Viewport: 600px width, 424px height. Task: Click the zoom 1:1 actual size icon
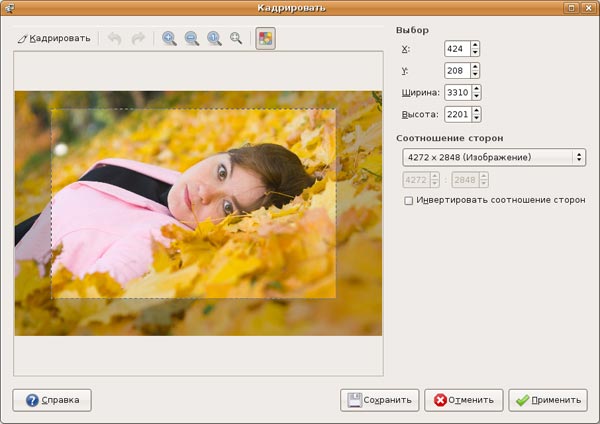(214, 39)
